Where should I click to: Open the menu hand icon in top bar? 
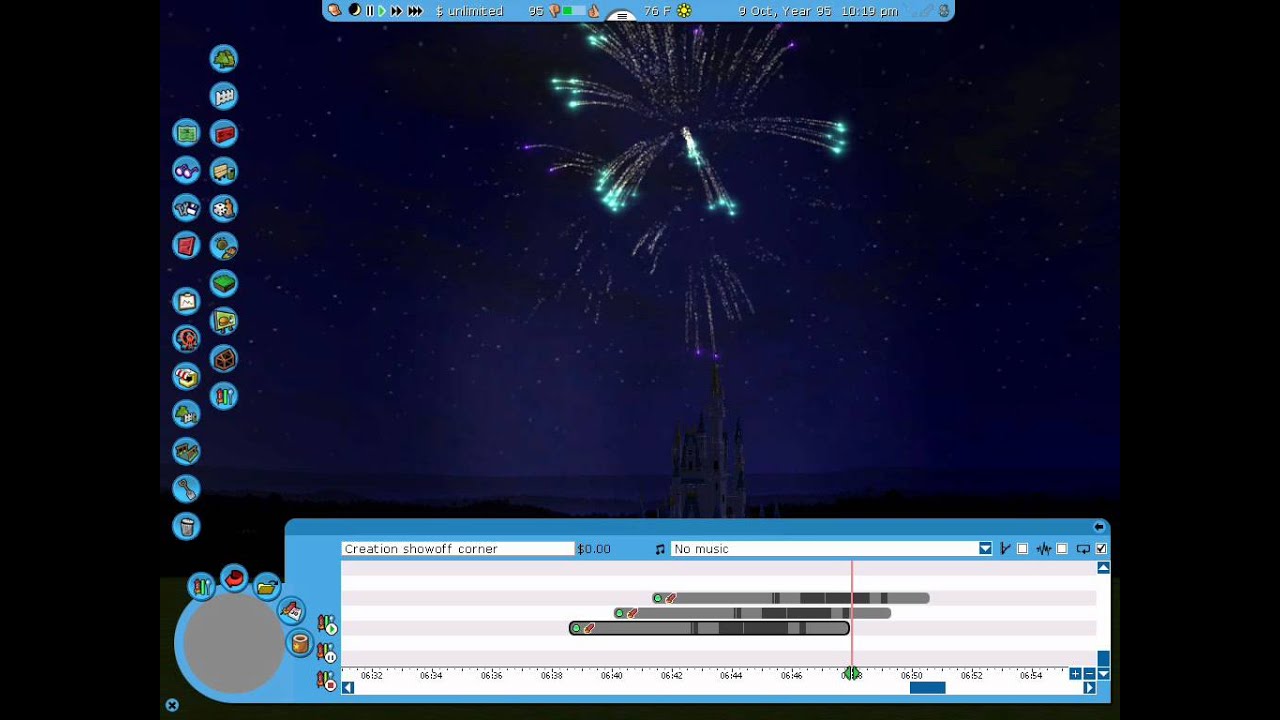[335, 11]
